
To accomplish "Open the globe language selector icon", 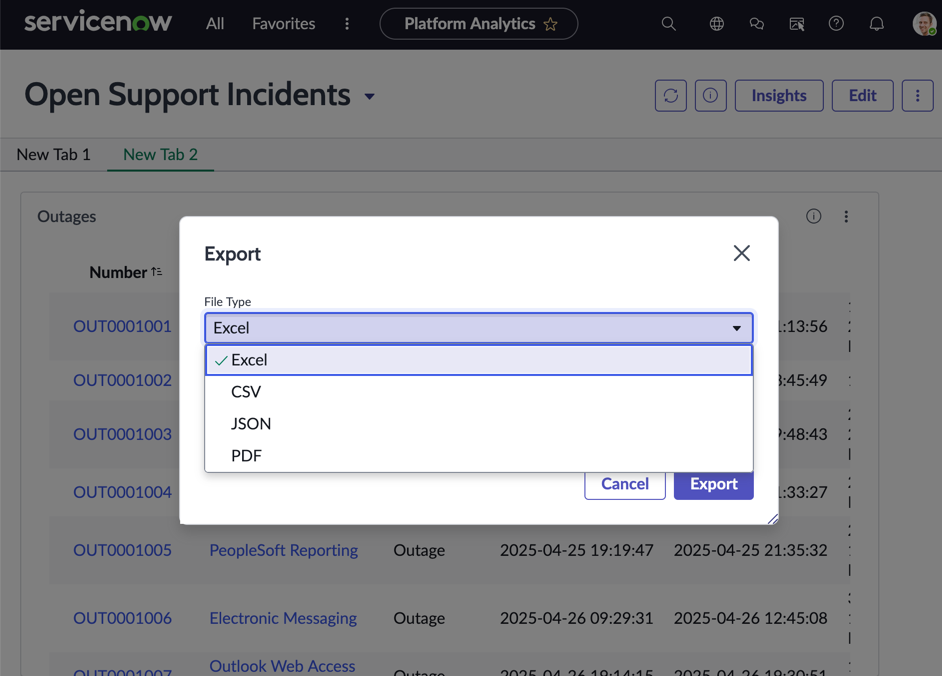I will tap(717, 24).
